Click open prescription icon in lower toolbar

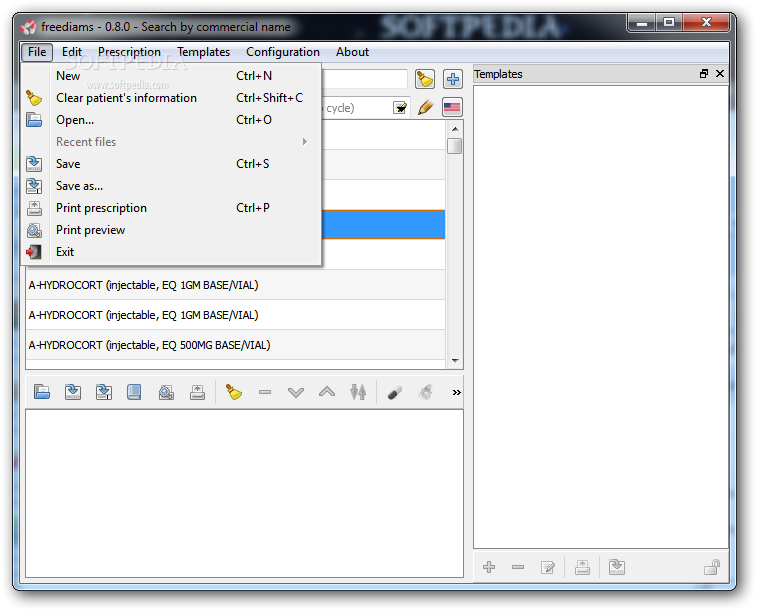coord(42,392)
